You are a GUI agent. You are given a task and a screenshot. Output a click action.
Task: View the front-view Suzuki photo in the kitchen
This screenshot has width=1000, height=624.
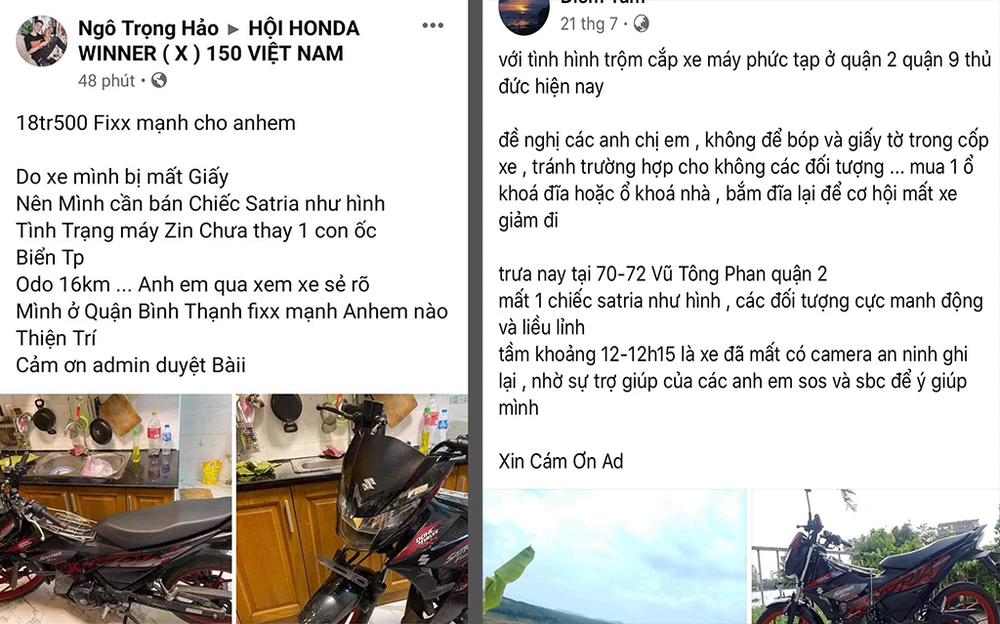click(x=352, y=509)
